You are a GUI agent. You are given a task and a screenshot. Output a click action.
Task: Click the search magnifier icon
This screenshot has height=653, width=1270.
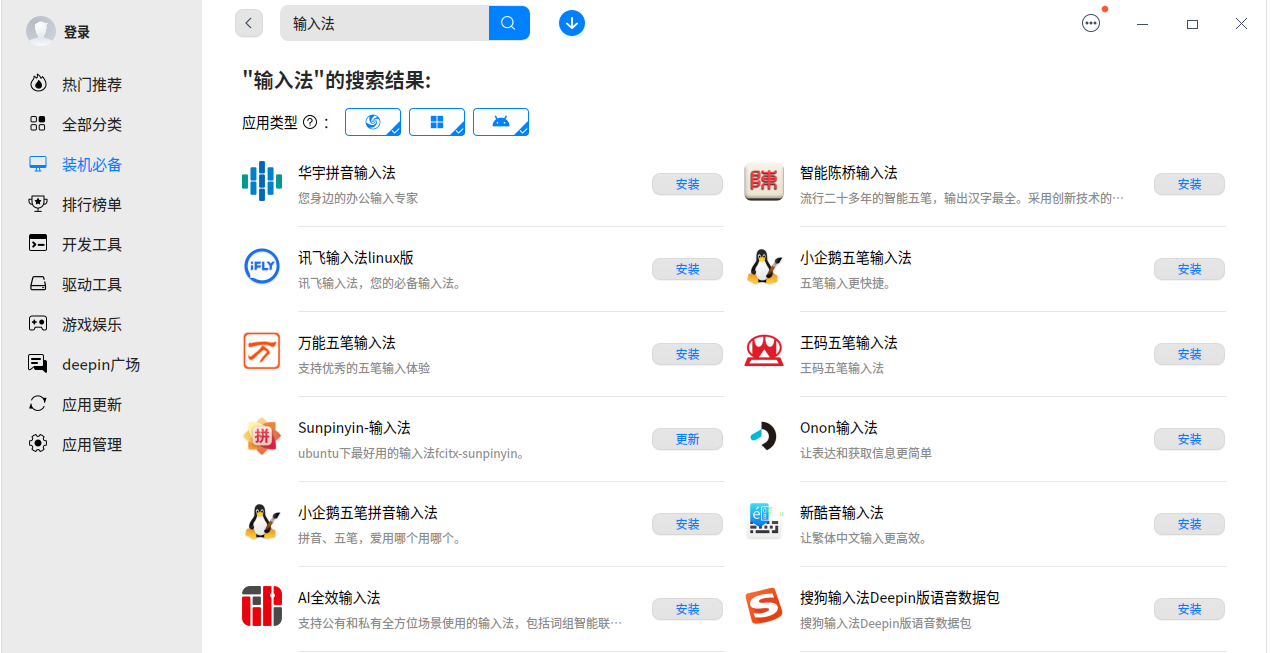[x=509, y=22]
